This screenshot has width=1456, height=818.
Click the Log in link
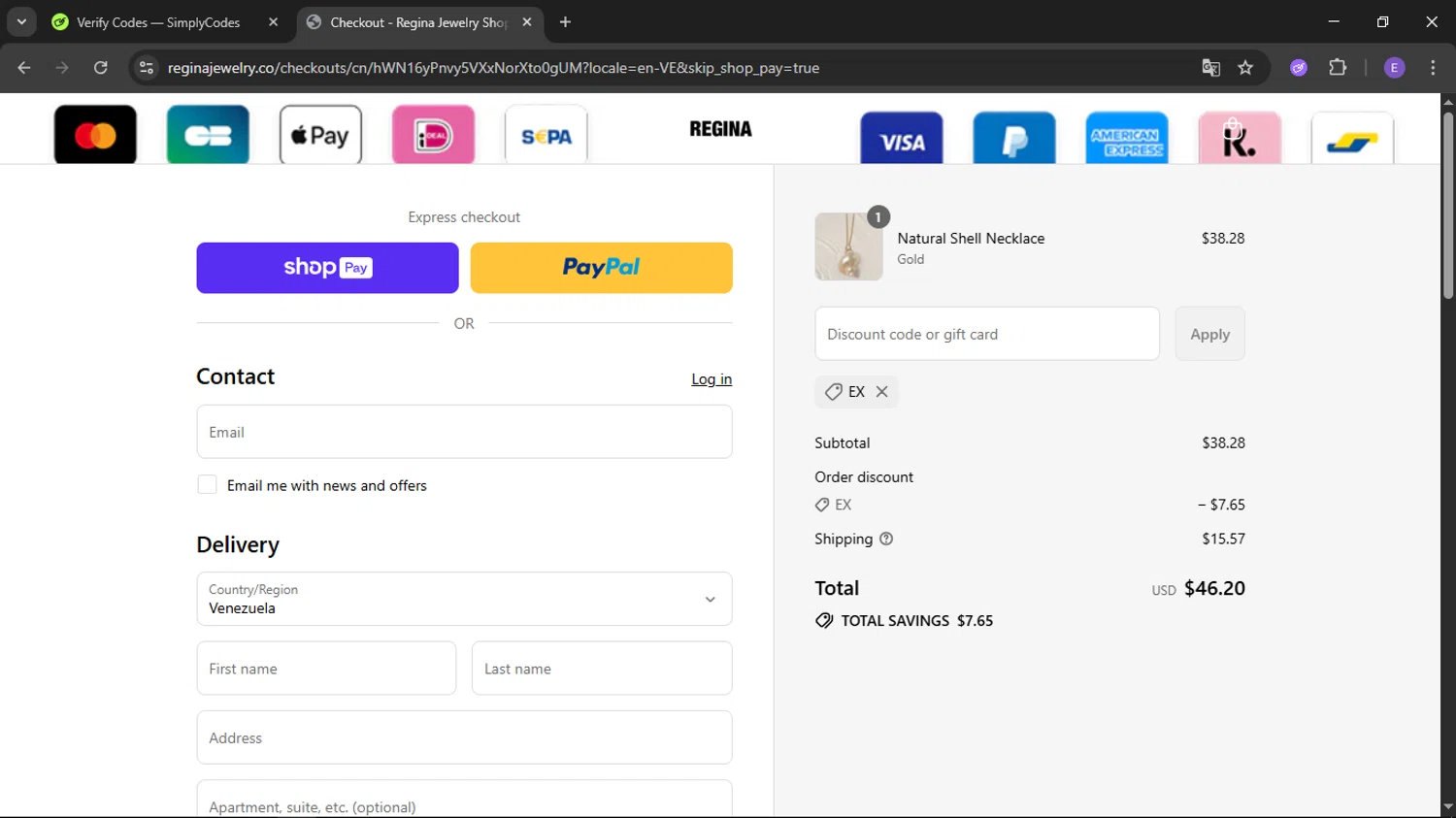[711, 379]
